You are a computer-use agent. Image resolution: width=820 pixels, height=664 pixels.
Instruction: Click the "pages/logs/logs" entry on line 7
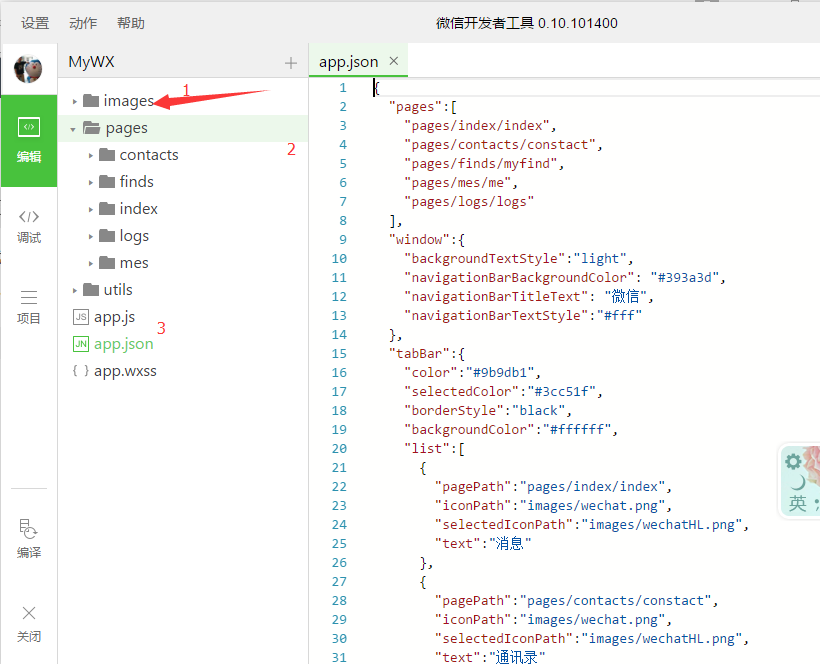469,201
